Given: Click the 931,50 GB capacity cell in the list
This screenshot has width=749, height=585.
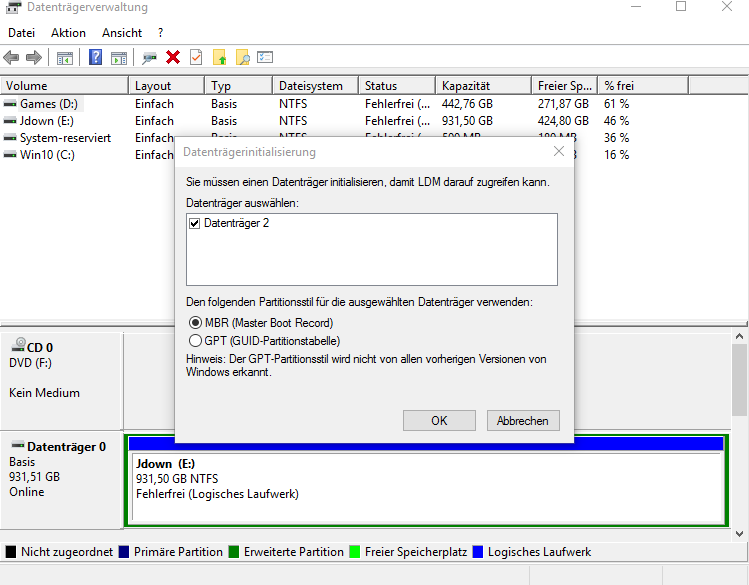Looking at the screenshot, I should coord(467,121).
